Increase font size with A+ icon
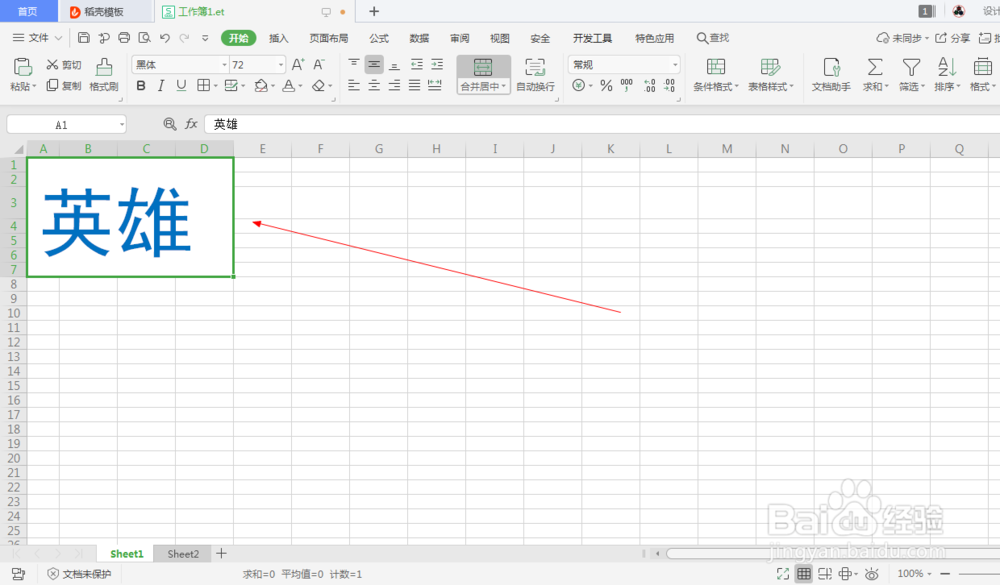The height and width of the screenshot is (585, 1000). [298, 64]
